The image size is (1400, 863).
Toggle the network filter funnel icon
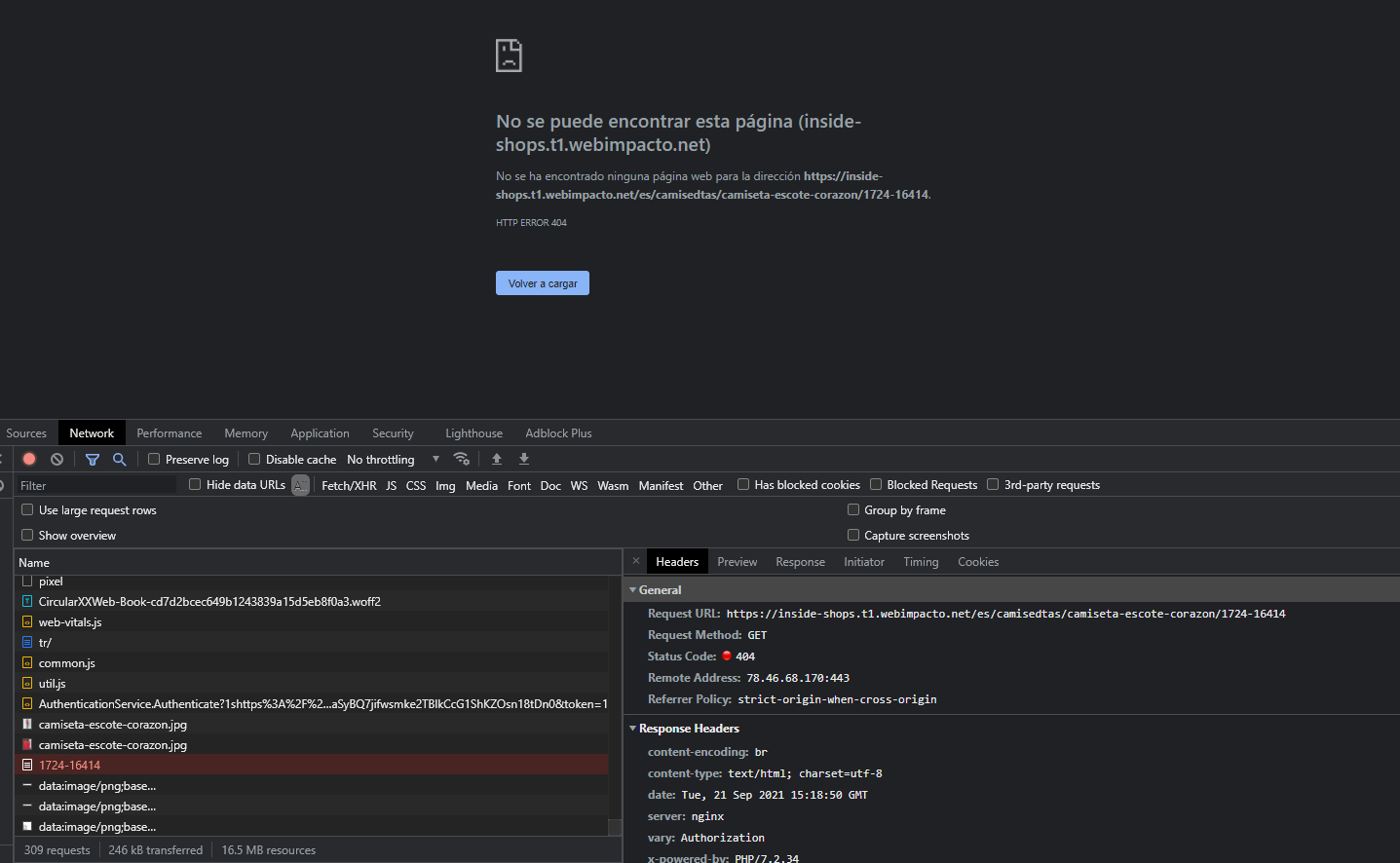[93, 459]
